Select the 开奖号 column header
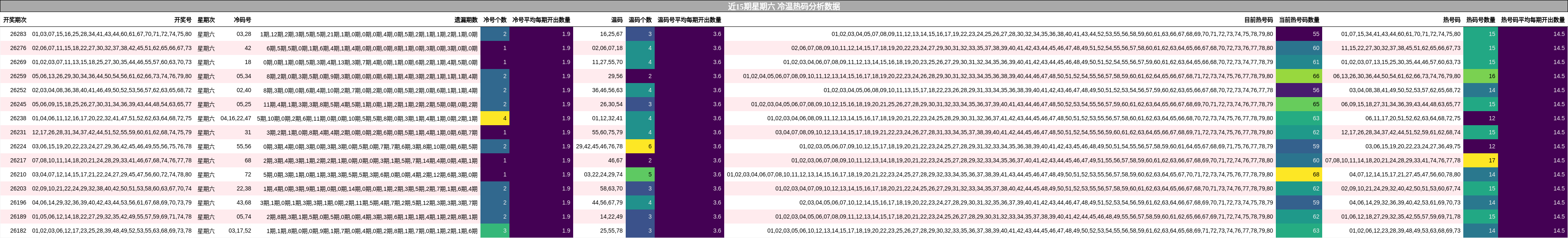The image size is (1568, 238). click(182, 20)
